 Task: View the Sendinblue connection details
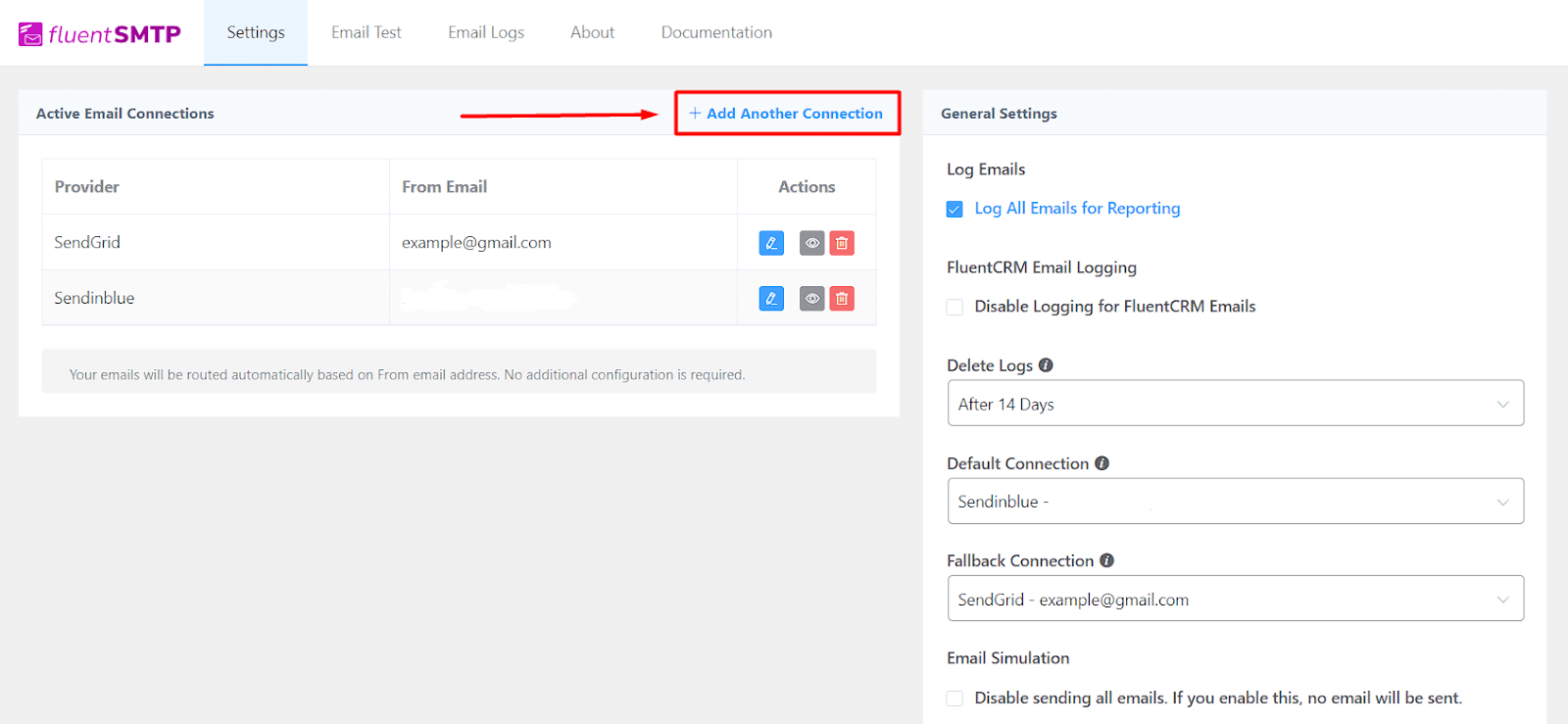(811, 298)
